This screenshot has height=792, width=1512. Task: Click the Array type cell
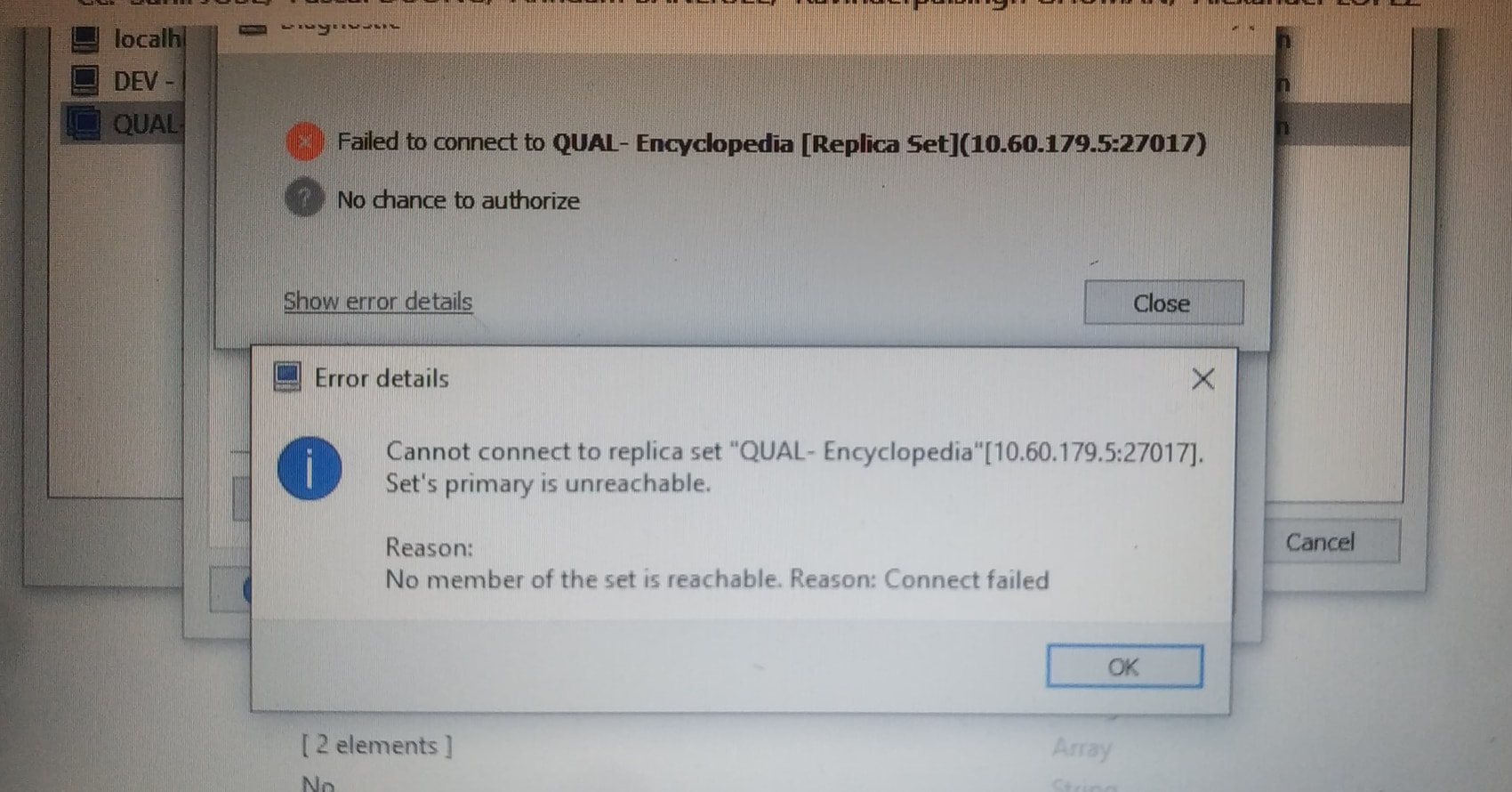tap(1082, 748)
